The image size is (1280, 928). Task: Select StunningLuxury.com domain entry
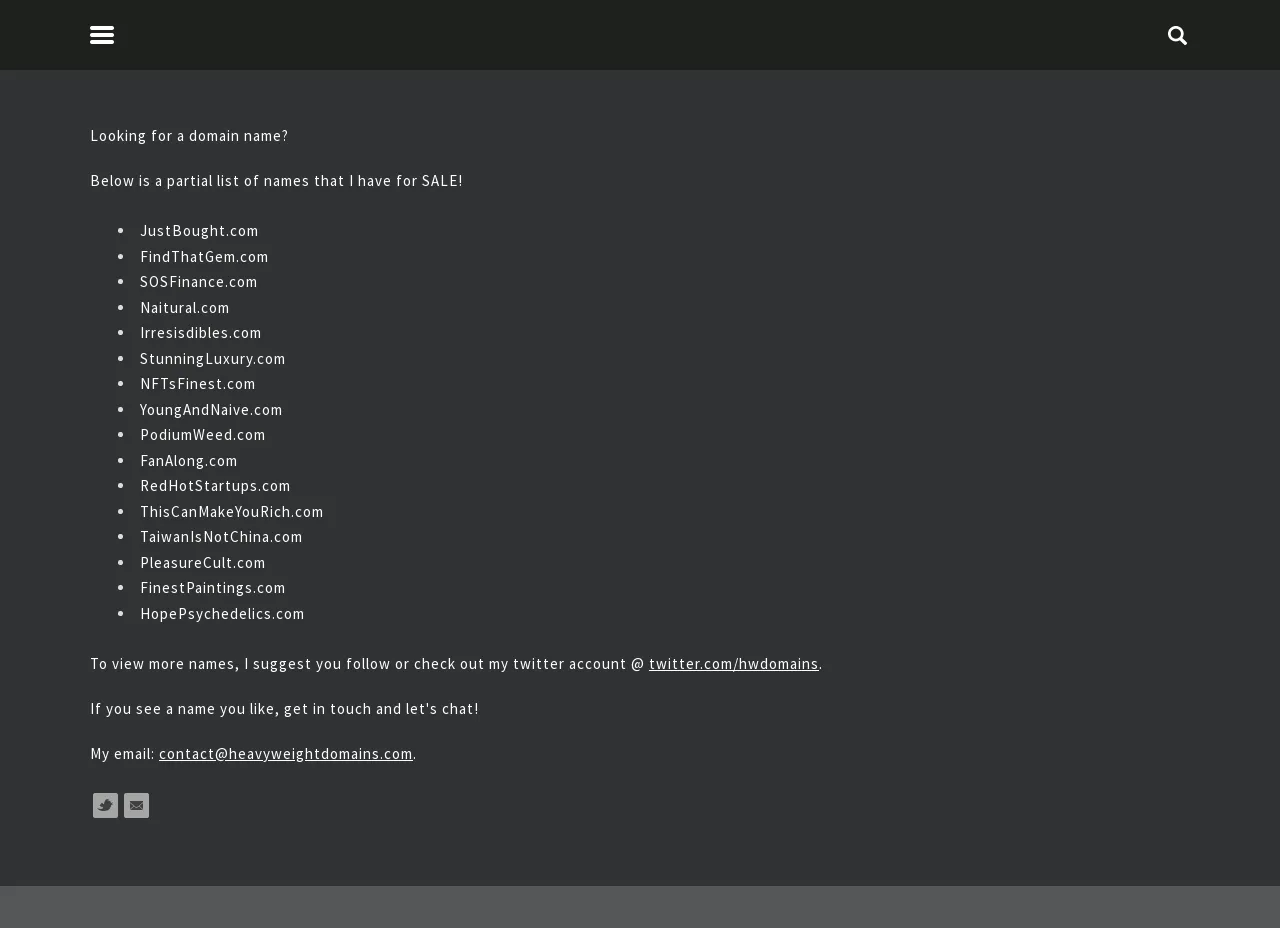tap(213, 359)
